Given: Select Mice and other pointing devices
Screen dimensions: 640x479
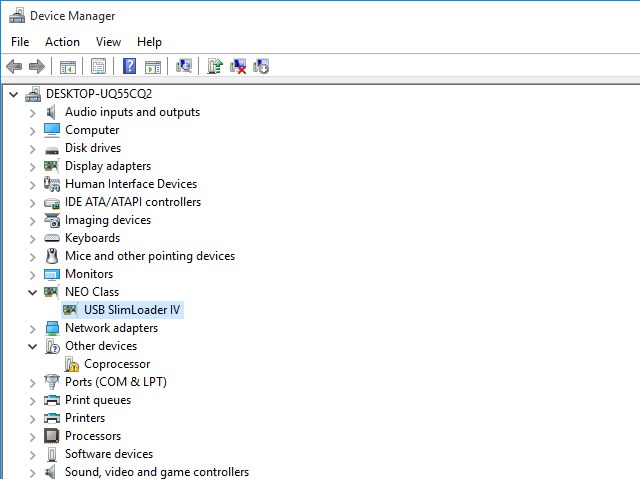Looking at the screenshot, I should (150, 256).
